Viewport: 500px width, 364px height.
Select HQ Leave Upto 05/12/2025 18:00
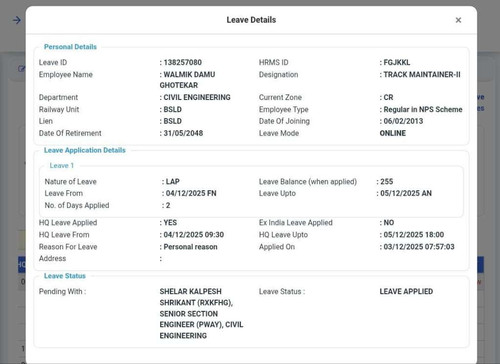(x=414, y=235)
